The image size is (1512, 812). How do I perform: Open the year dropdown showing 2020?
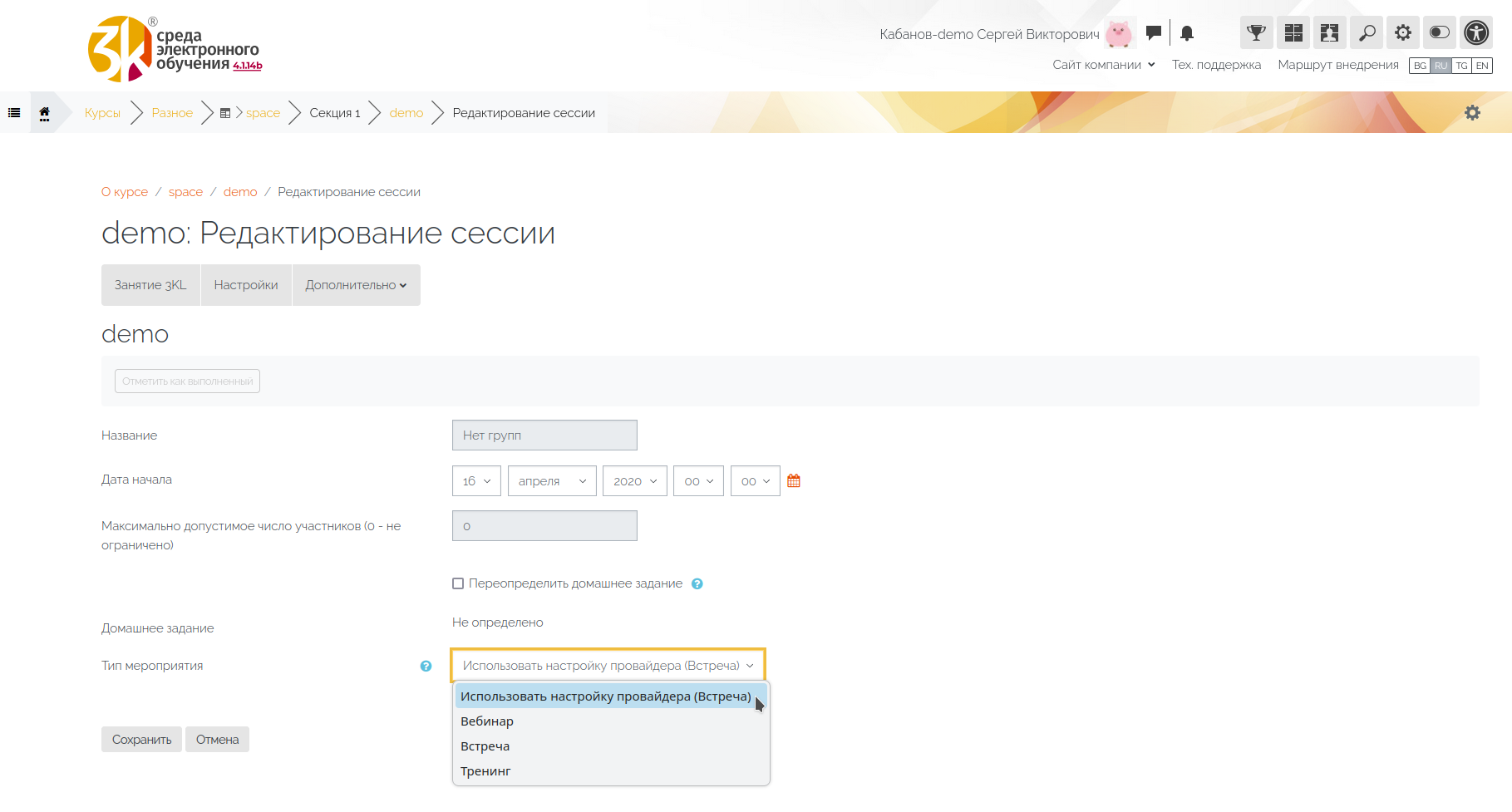click(x=635, y=481)
